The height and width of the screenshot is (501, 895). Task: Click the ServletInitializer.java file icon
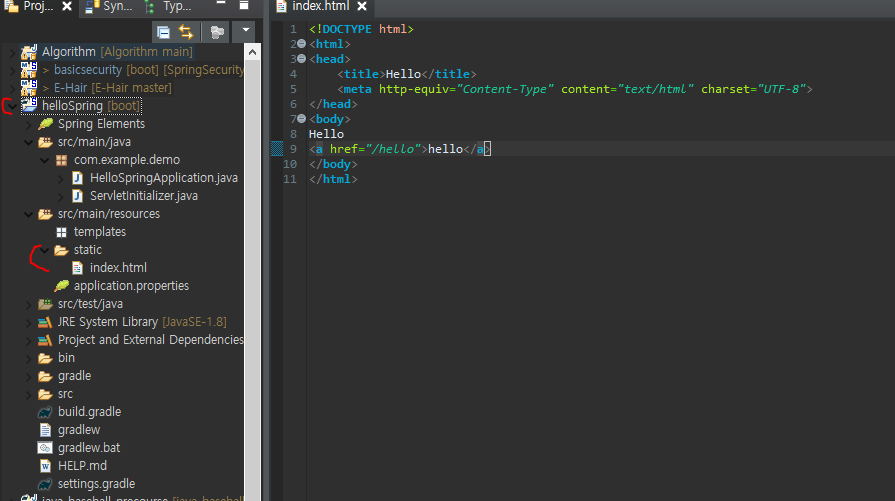pos(77,196)
